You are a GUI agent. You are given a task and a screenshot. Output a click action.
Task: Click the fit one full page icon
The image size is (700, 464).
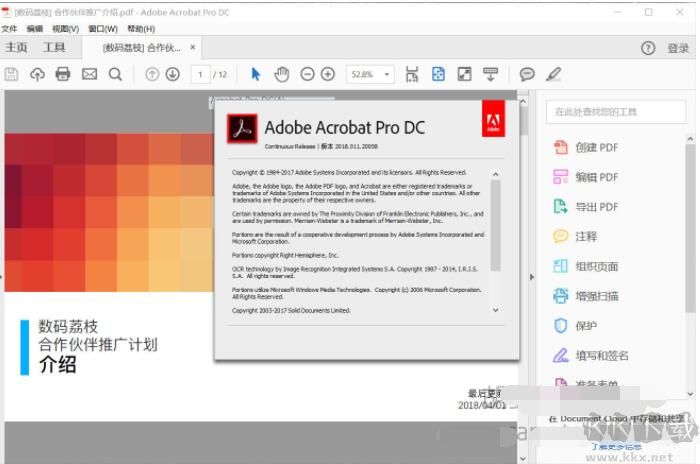(438, 74)
